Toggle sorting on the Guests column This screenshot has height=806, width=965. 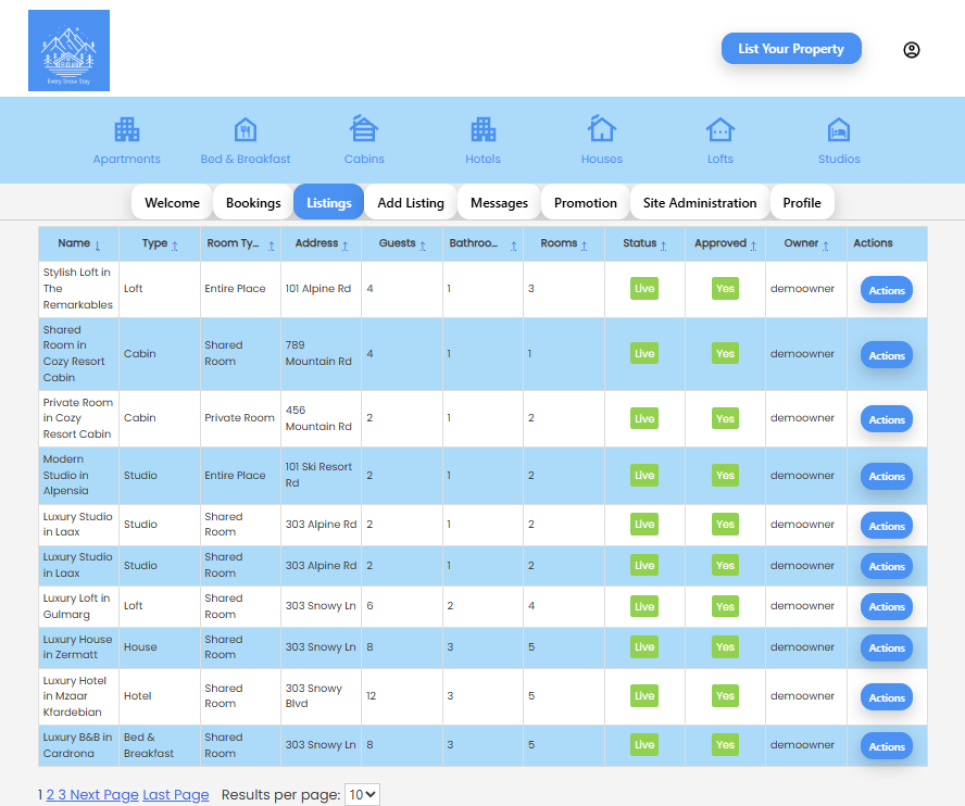click(x=402, y=243)
